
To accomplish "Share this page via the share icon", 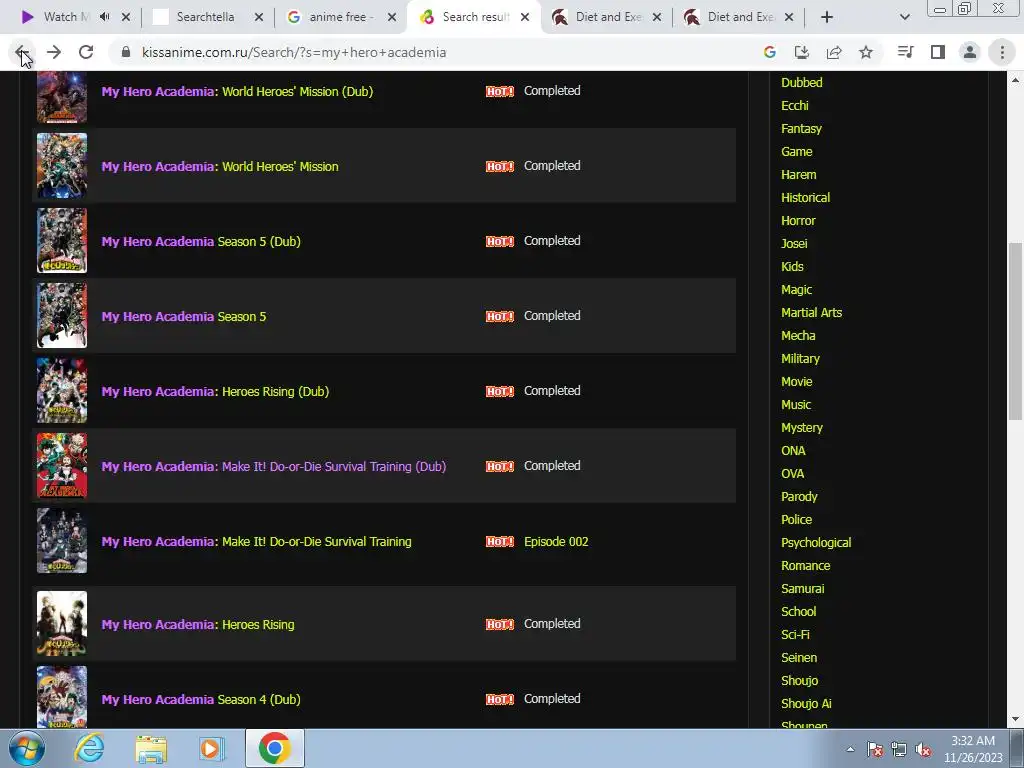I will (834, 52).
